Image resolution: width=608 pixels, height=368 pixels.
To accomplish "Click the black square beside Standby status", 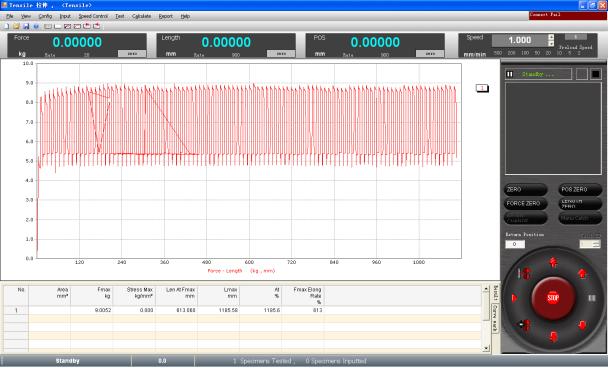I will pos(596,74).
